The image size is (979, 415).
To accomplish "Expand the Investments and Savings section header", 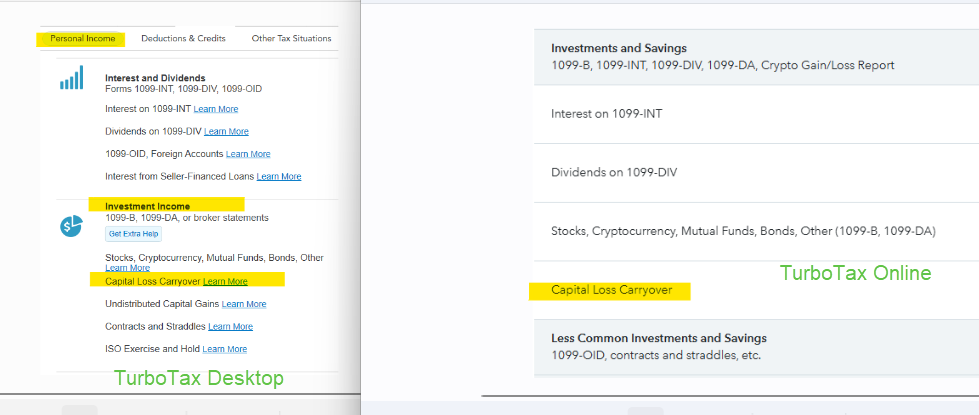I will pyautogui.click(x=756, y=56).
